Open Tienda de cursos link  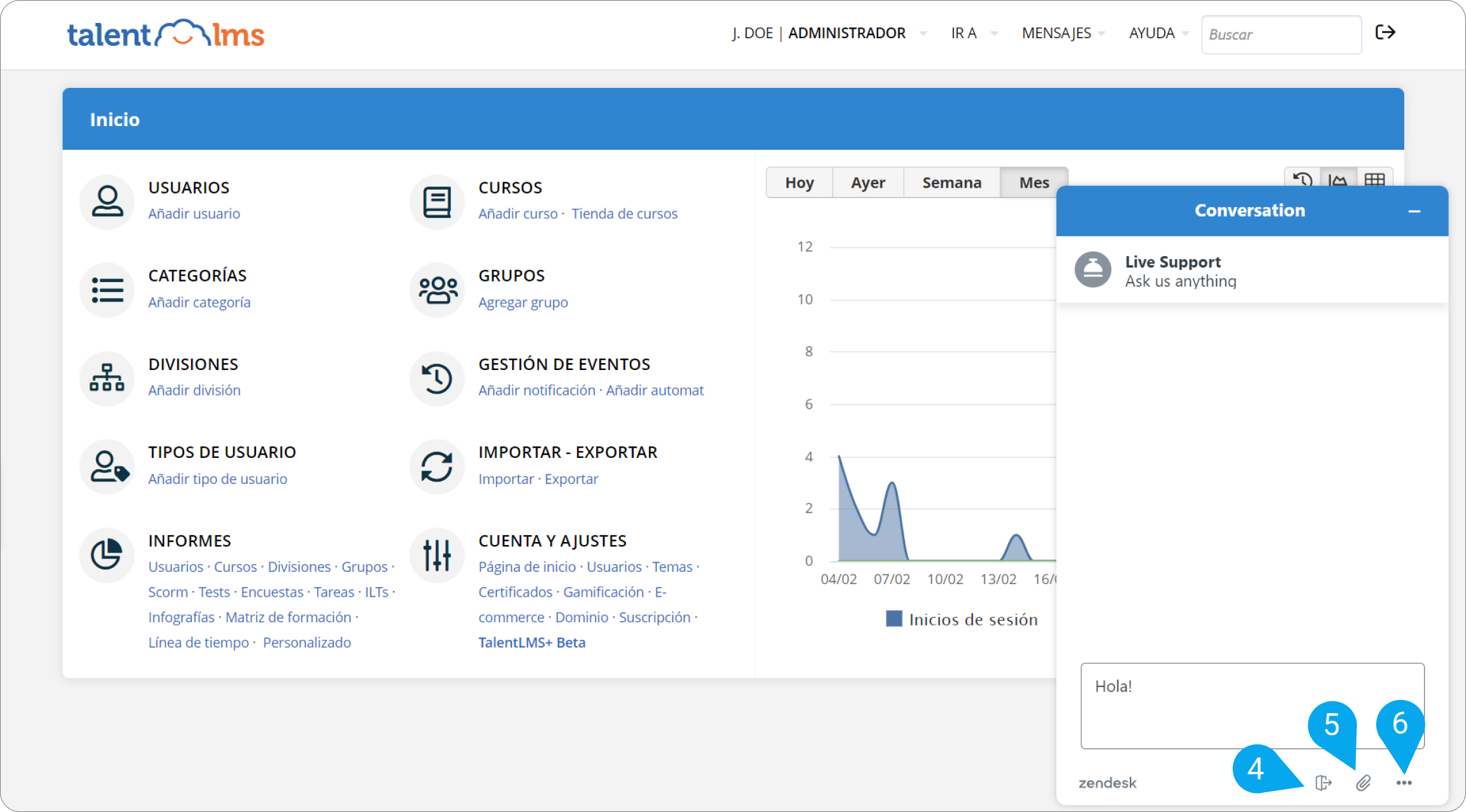point(624,213)
